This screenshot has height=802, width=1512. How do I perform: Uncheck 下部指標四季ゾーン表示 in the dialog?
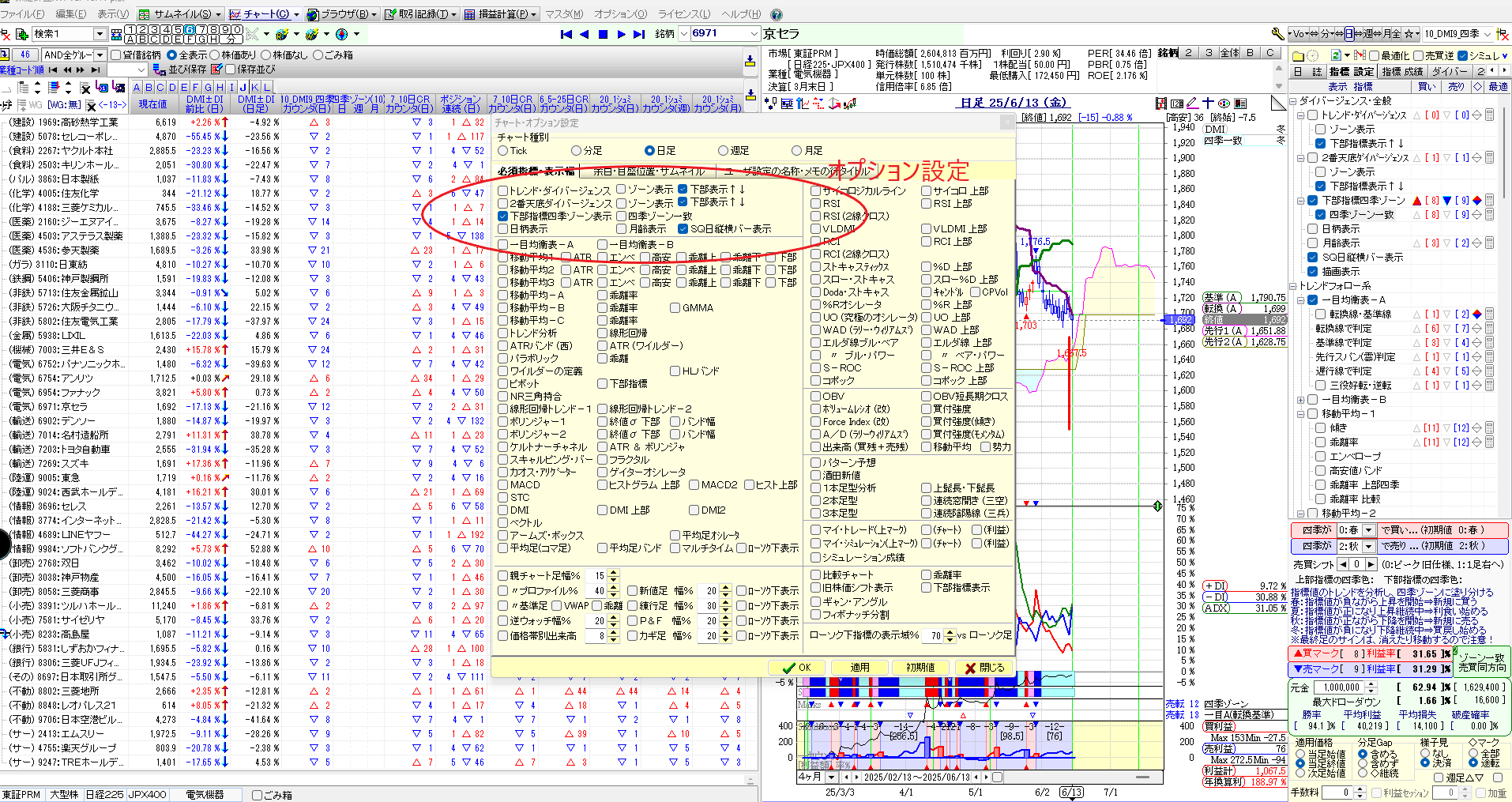coord(503,216)
